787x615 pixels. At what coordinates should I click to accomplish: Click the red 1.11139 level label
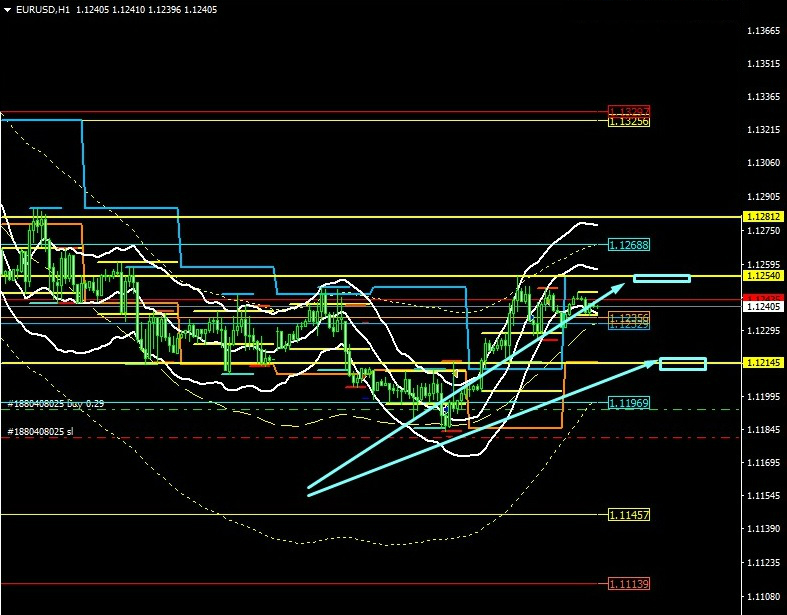point(629,584)
